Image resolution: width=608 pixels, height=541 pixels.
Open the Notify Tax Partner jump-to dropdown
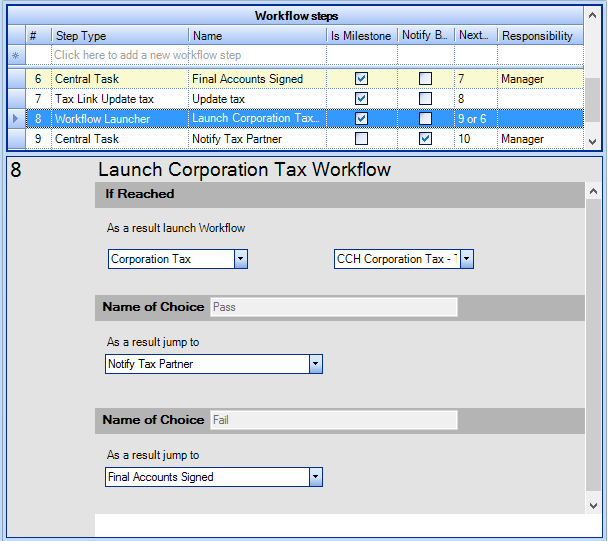coord(315,364)
